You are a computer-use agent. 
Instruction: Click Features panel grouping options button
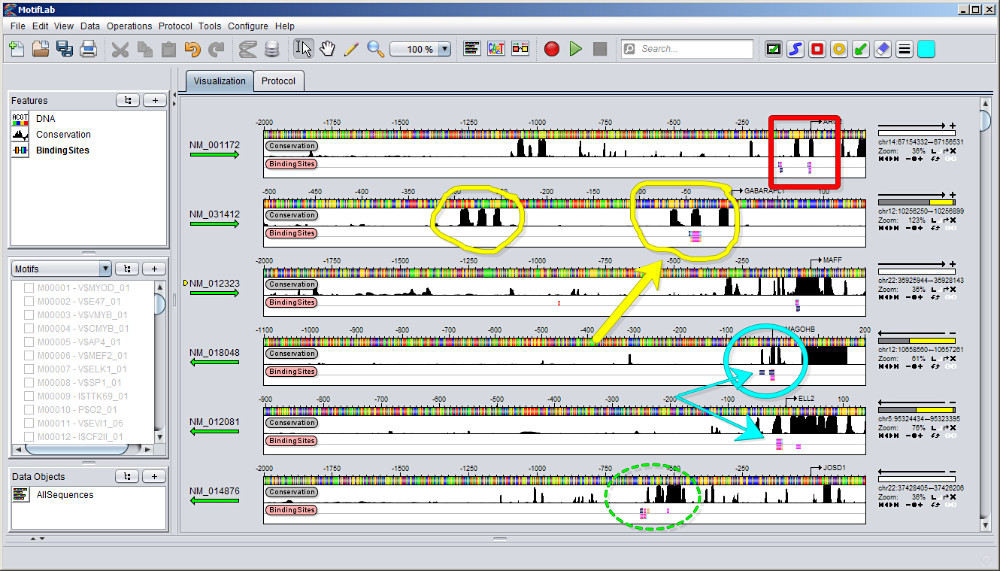point(128,100)
